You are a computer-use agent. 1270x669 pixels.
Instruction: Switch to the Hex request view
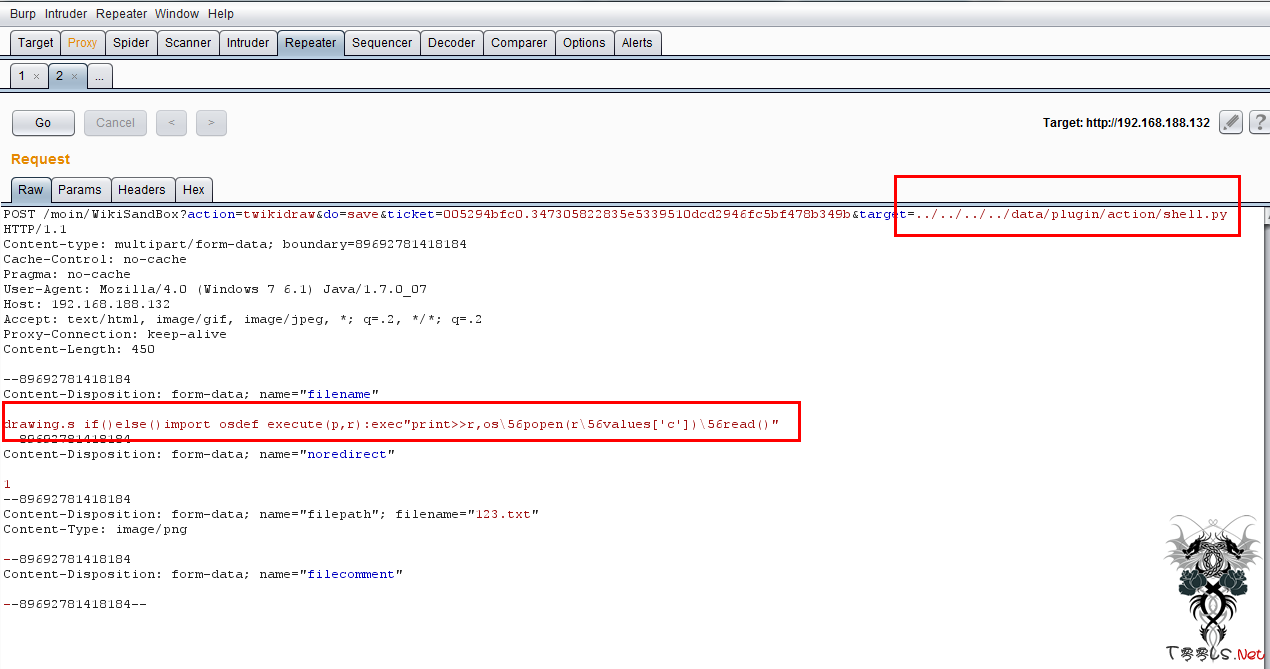194,190
